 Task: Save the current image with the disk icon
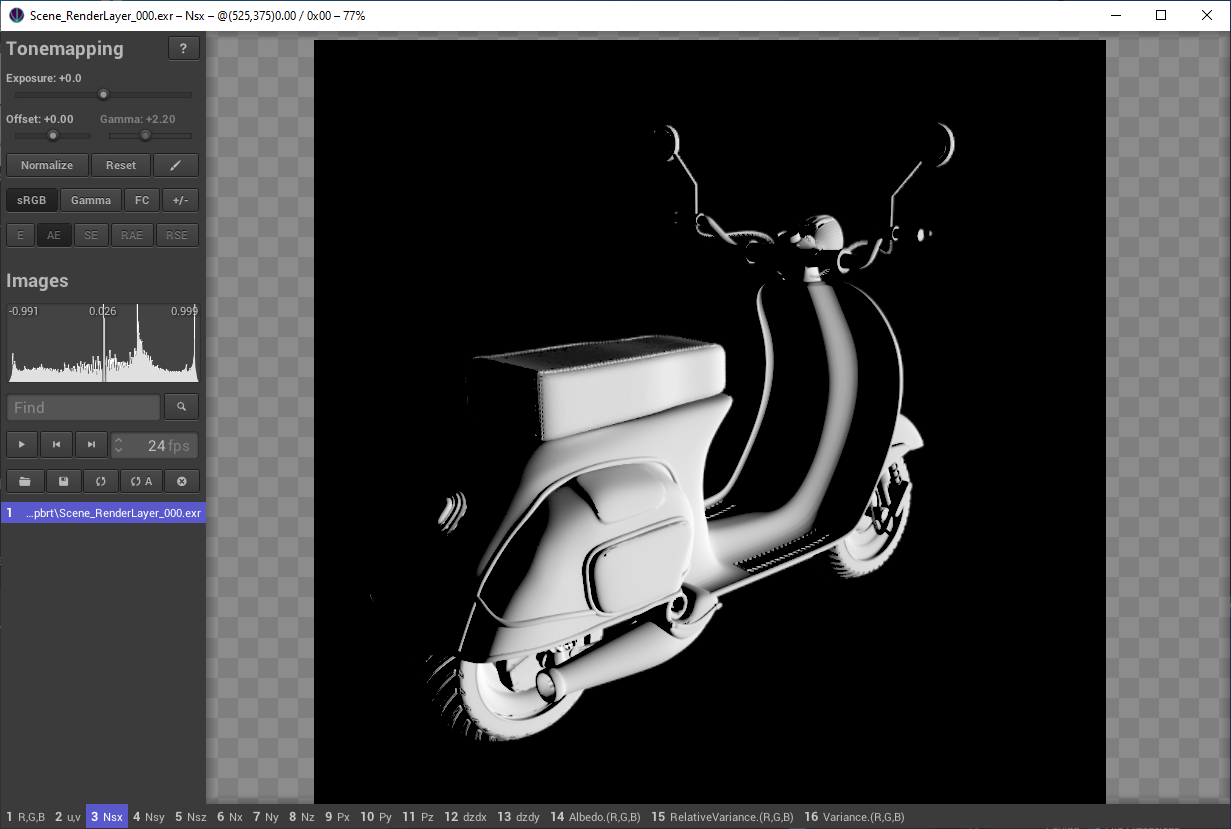[63, 481]
